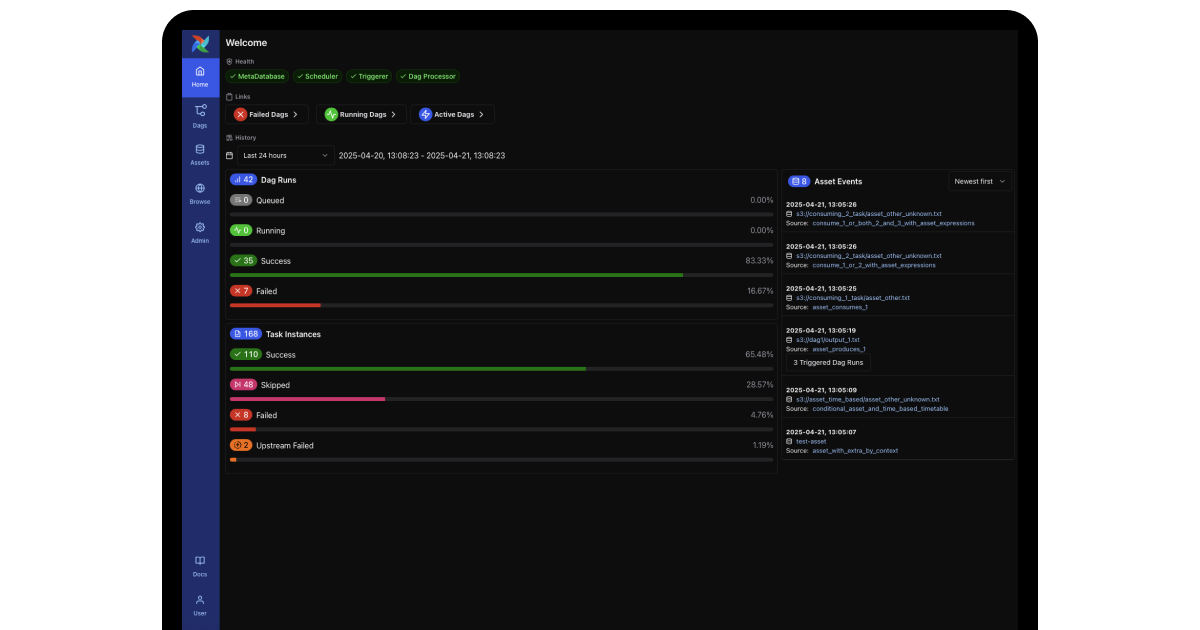Click the 3 Triggered Dag Runs button

828,363
